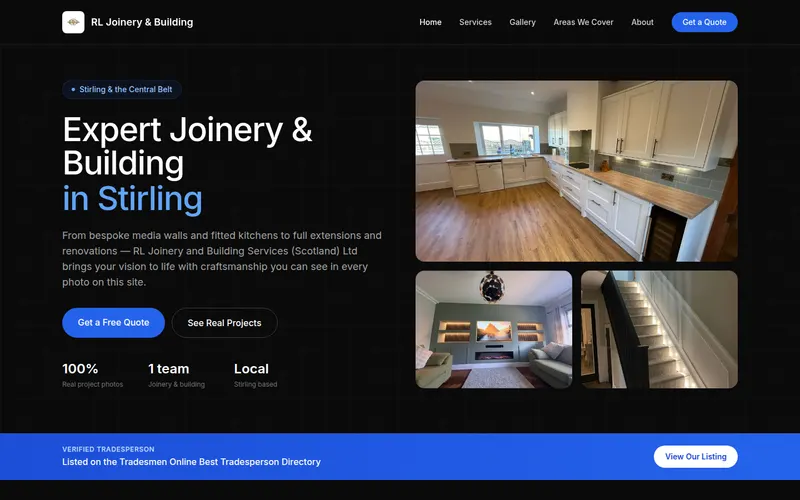Click 'Joinery & building' caption
The width and height of the screenshot is (800, 500).
click(176, 384)
